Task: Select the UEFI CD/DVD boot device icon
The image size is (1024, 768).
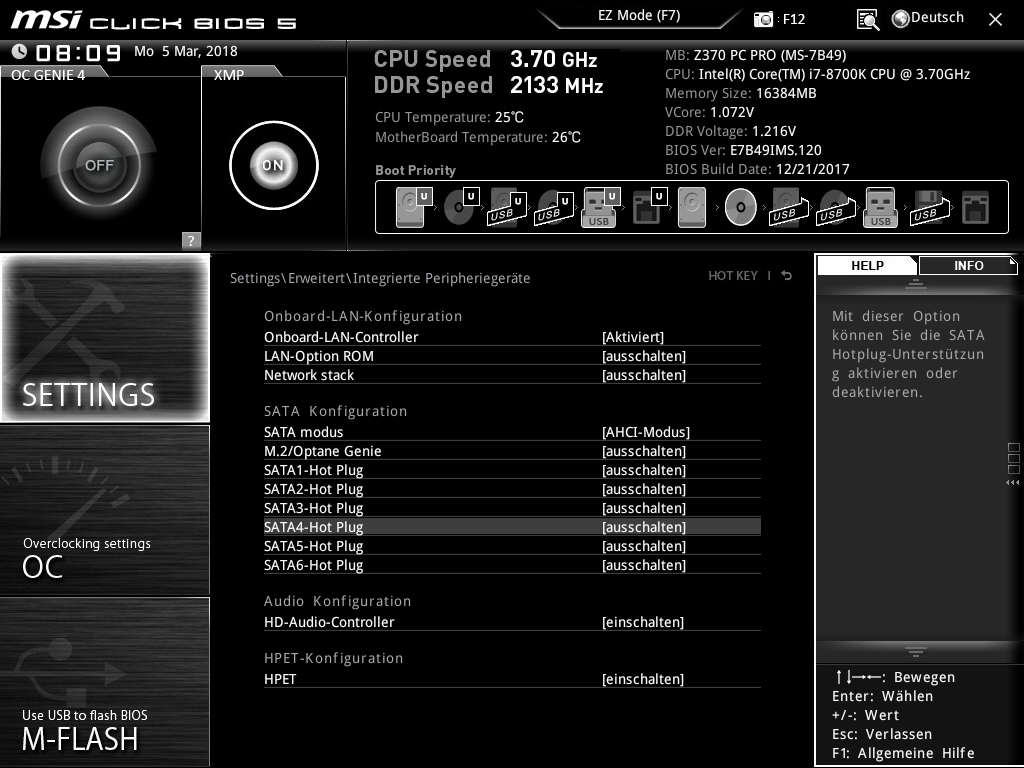Action: (460, 207)
